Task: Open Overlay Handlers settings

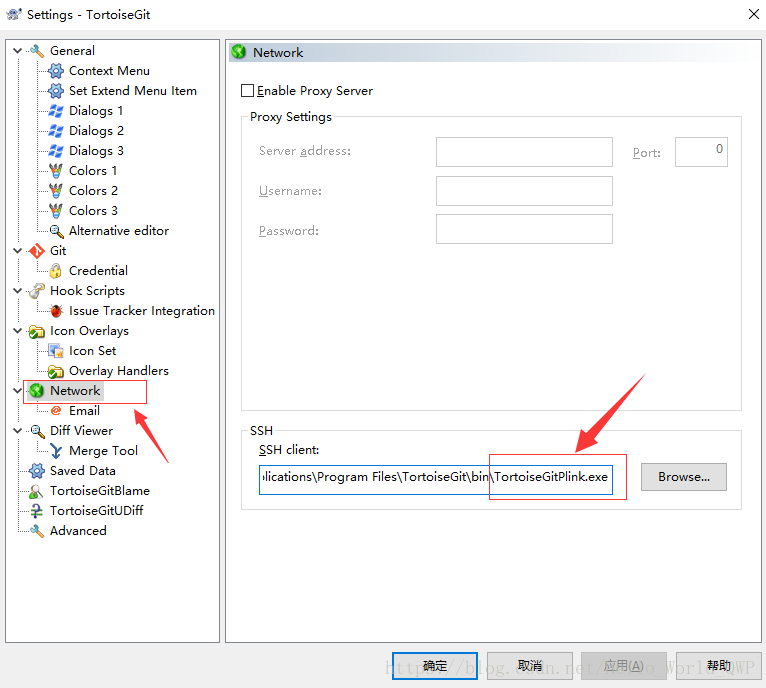Action: 119,371
